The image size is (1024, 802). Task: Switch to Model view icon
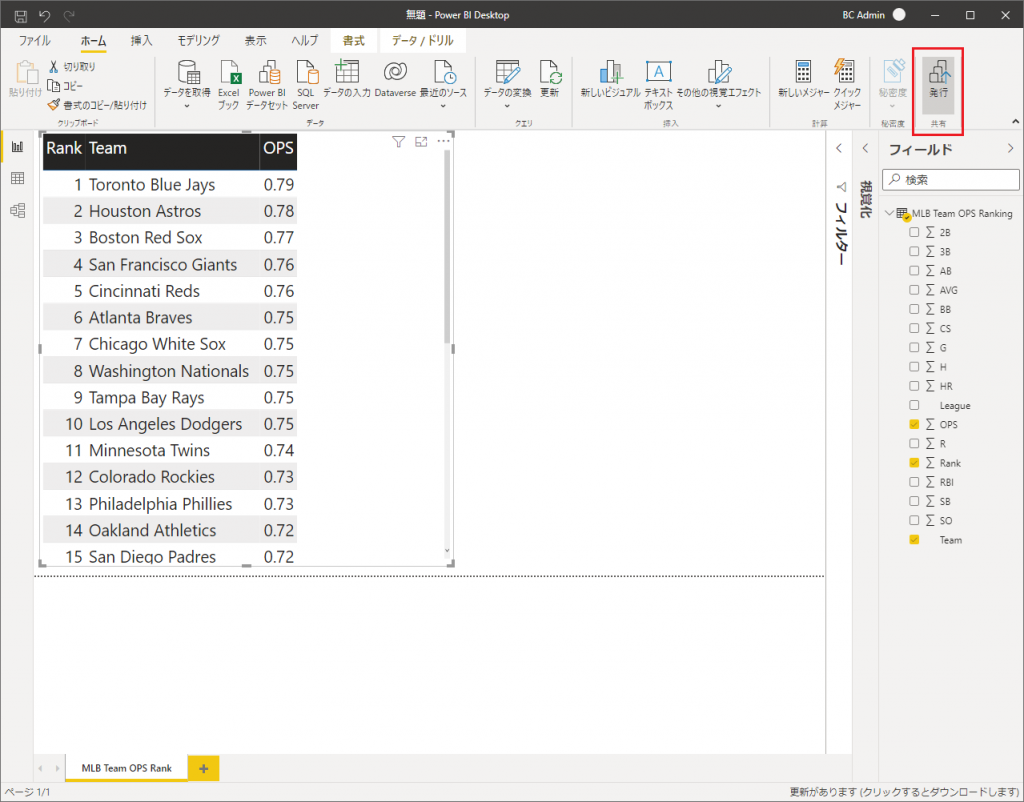(18, 210)
